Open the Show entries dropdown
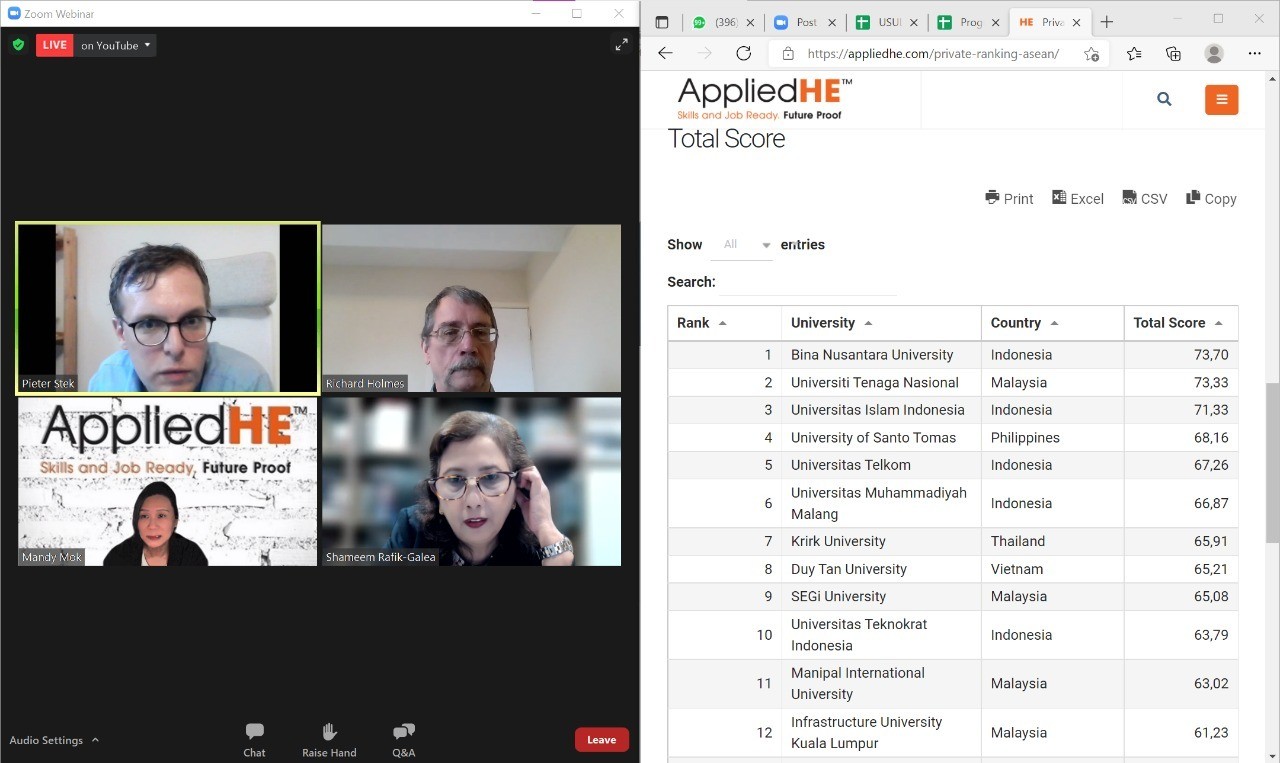 point(742,245)
